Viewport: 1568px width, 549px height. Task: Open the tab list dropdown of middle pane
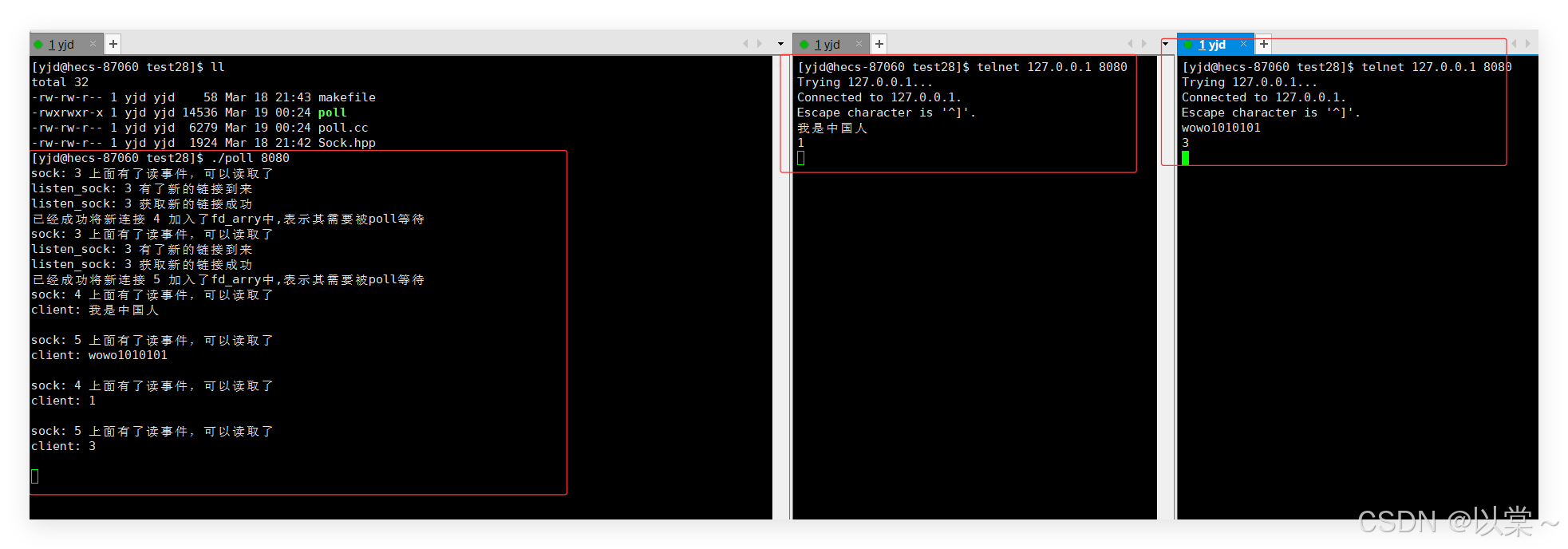(1165, 44)
